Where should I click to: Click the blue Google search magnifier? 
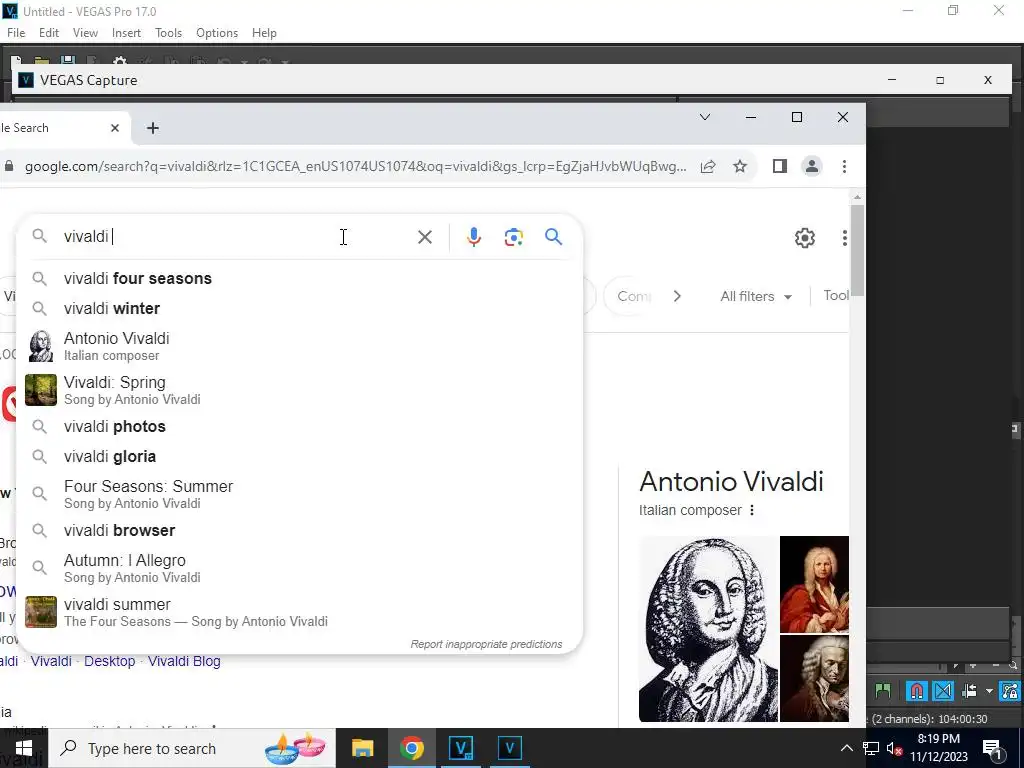coord(553,237)
